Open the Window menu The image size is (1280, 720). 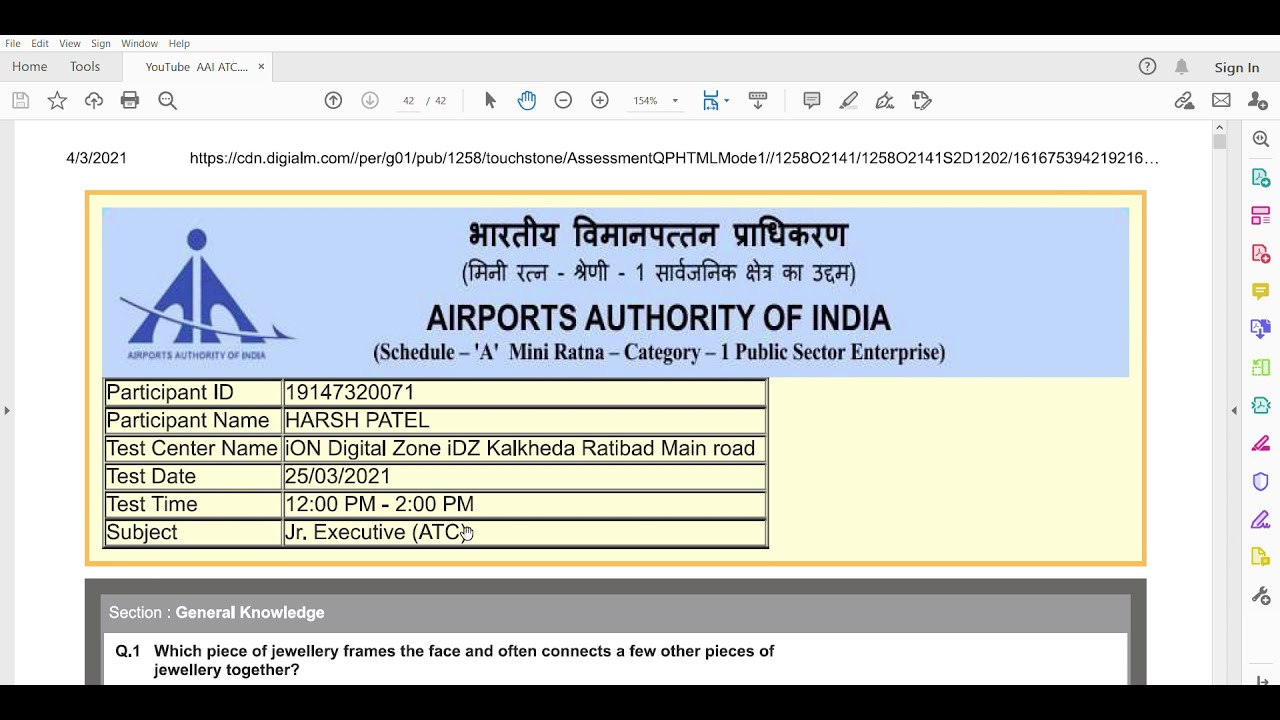click(140, 44)
